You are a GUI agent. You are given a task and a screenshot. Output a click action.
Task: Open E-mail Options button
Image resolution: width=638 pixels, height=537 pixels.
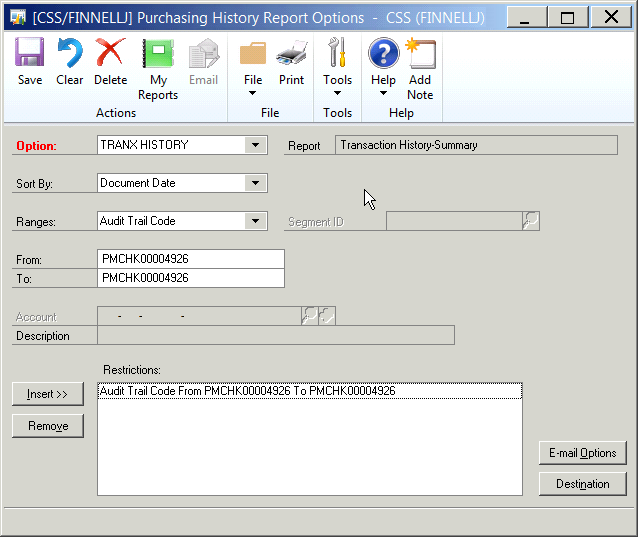coord(582,453)
